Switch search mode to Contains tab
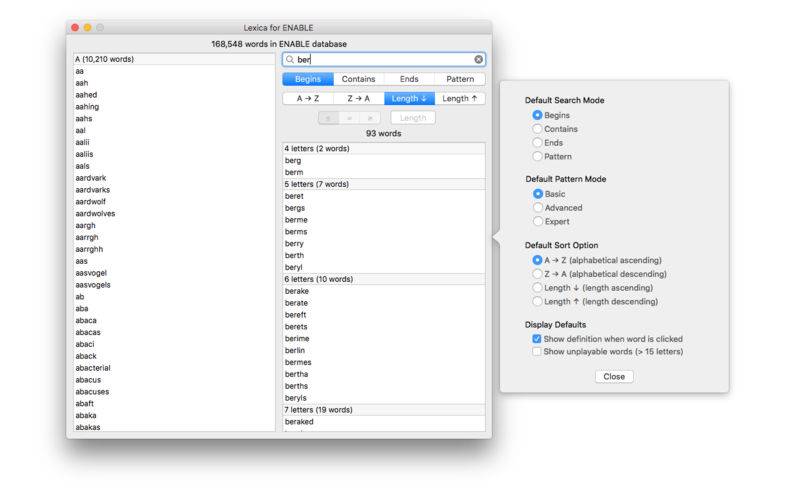 click(x=358, y=79)
